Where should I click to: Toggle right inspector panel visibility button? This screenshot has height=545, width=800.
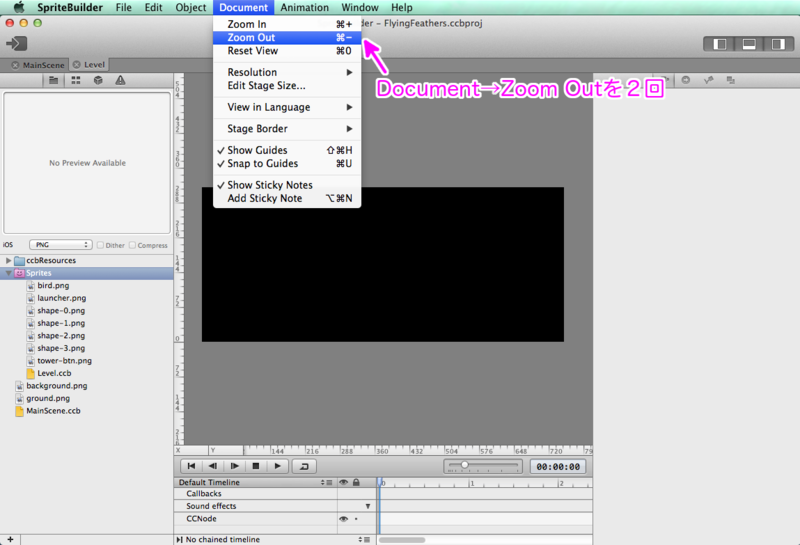pos(778,44)
